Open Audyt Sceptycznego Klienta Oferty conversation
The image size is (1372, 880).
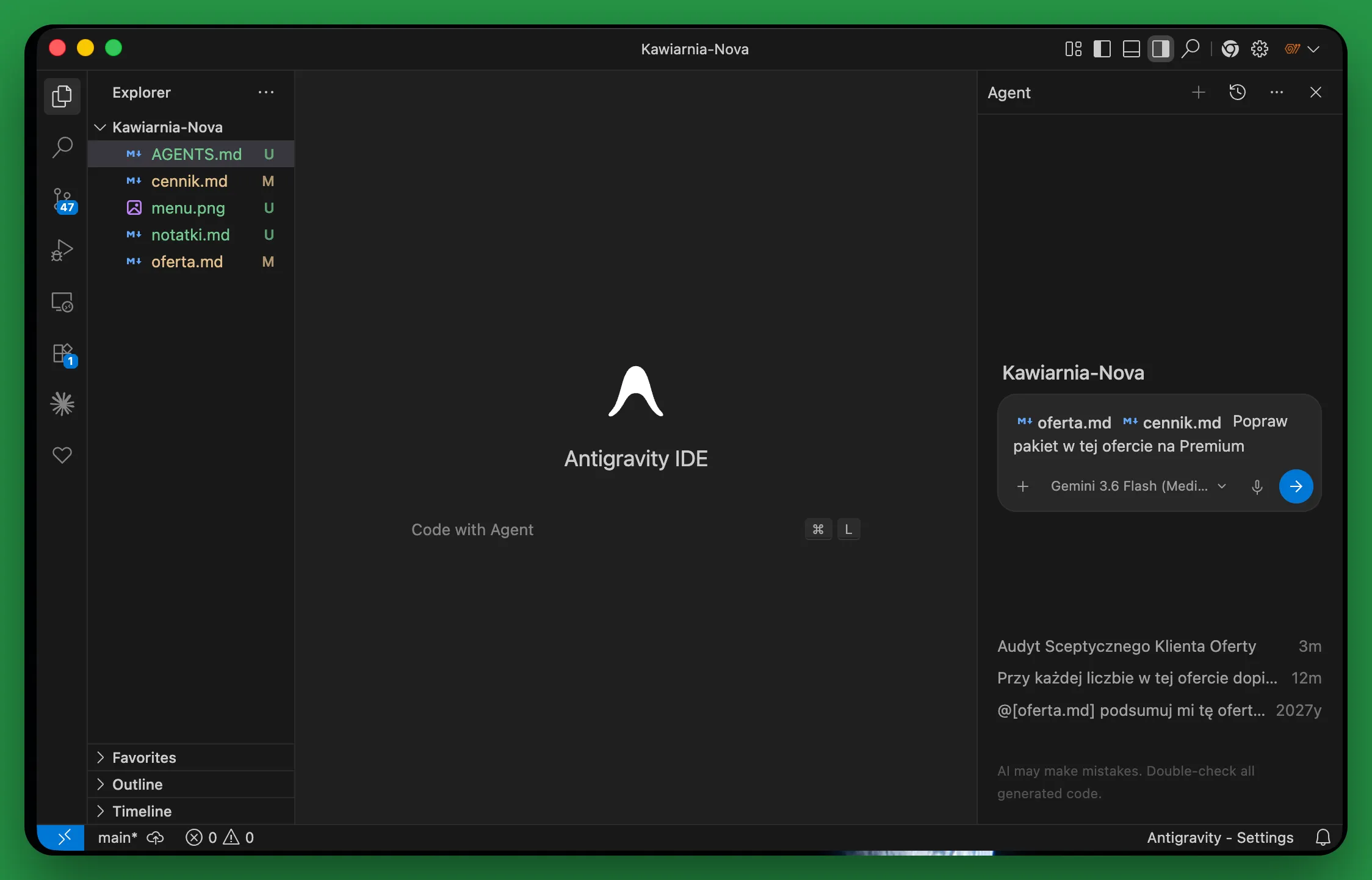pos(1159,646)
